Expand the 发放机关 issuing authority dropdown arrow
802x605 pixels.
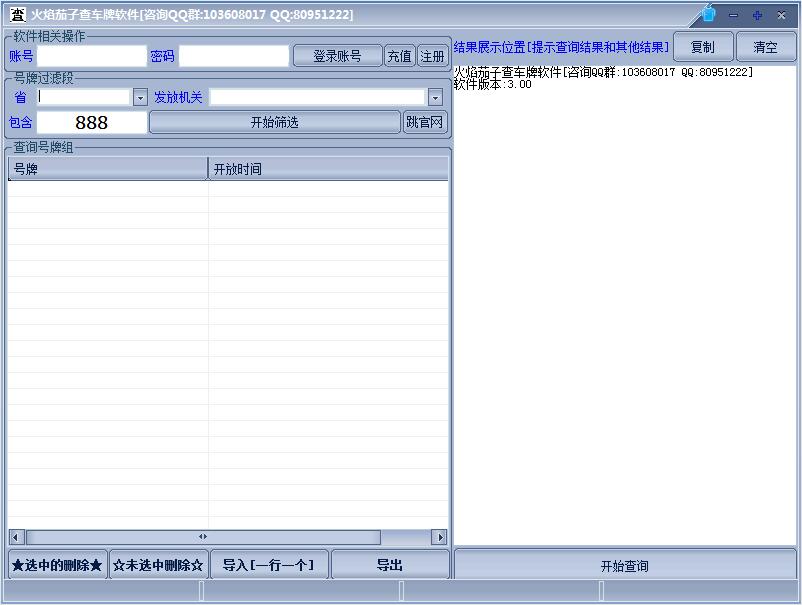pos(435,97)
